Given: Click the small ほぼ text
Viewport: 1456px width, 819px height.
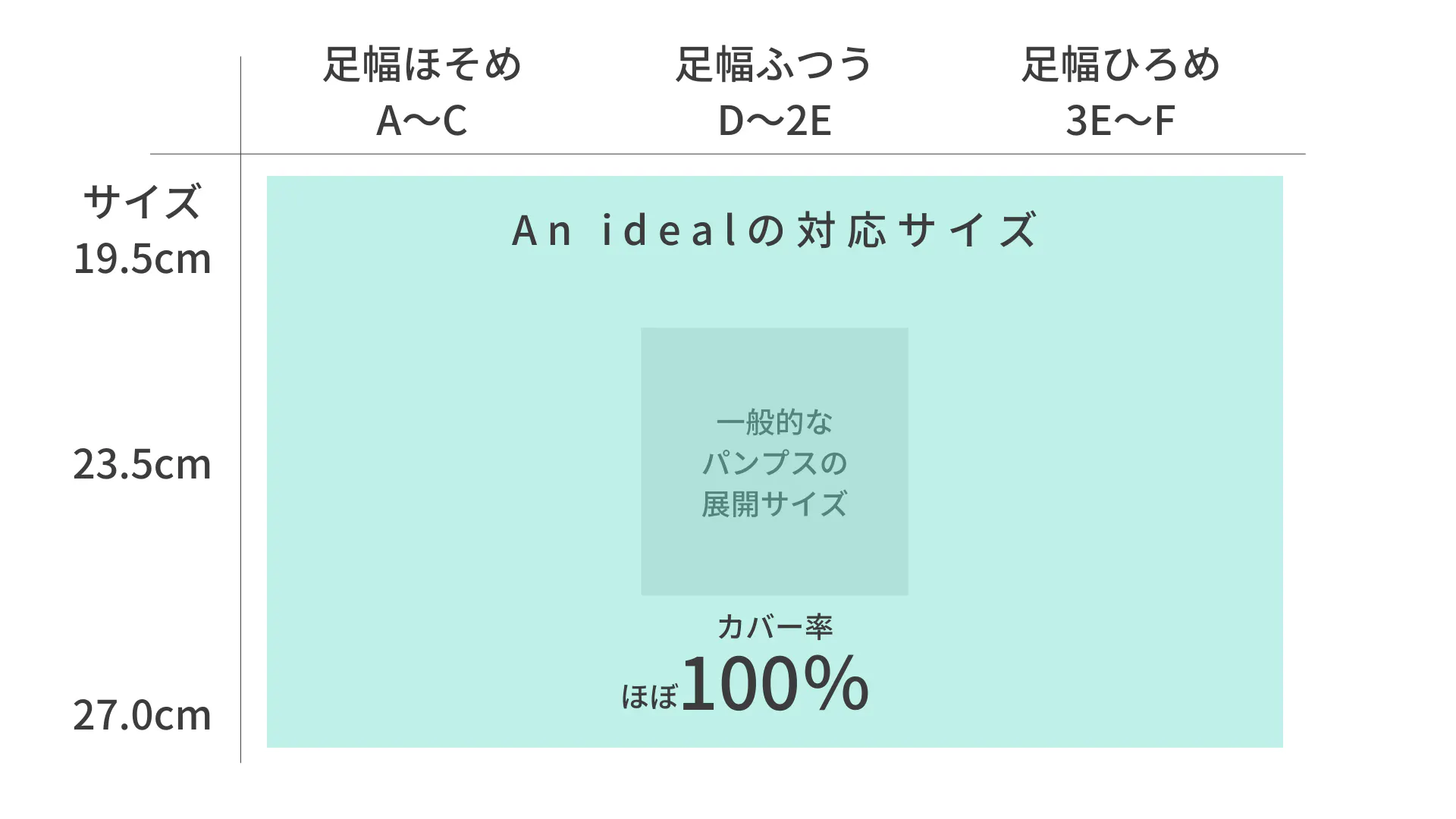Looking at the screenshot, I should (649, 697).
